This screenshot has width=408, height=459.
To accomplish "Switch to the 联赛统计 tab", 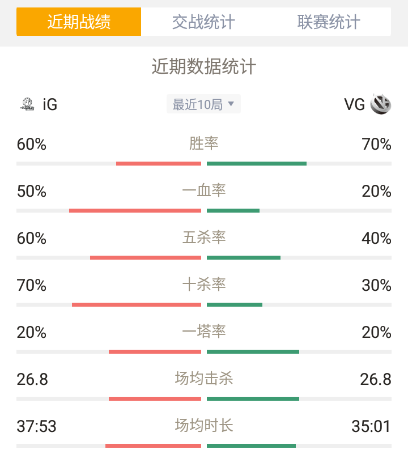I will 329,22.
